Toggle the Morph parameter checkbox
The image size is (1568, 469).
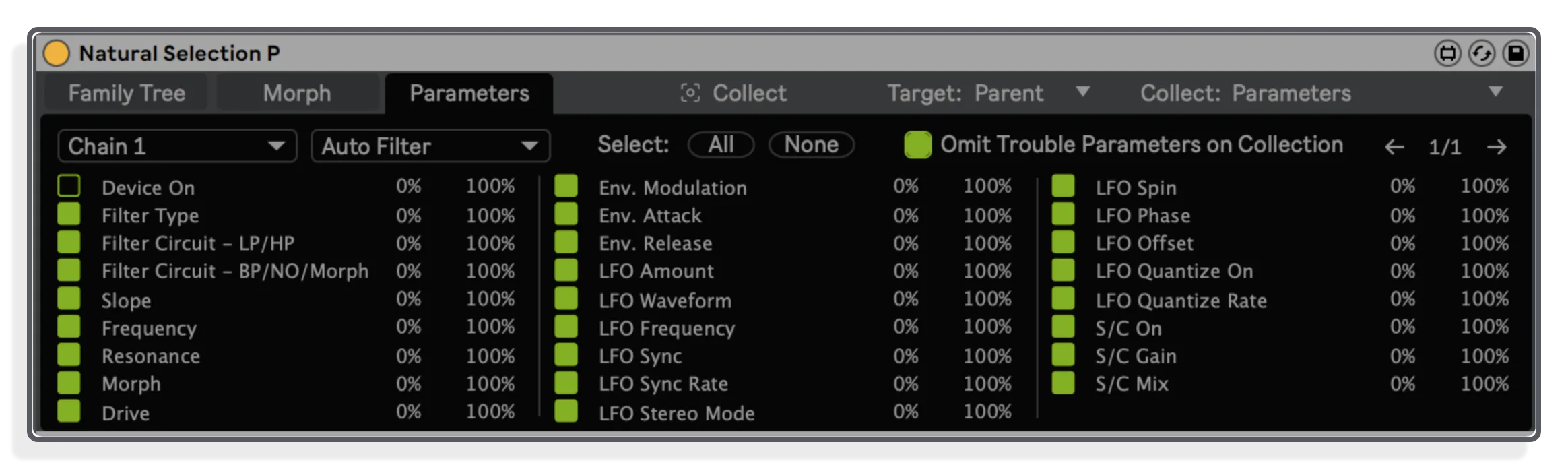click(x=69, y=383)
